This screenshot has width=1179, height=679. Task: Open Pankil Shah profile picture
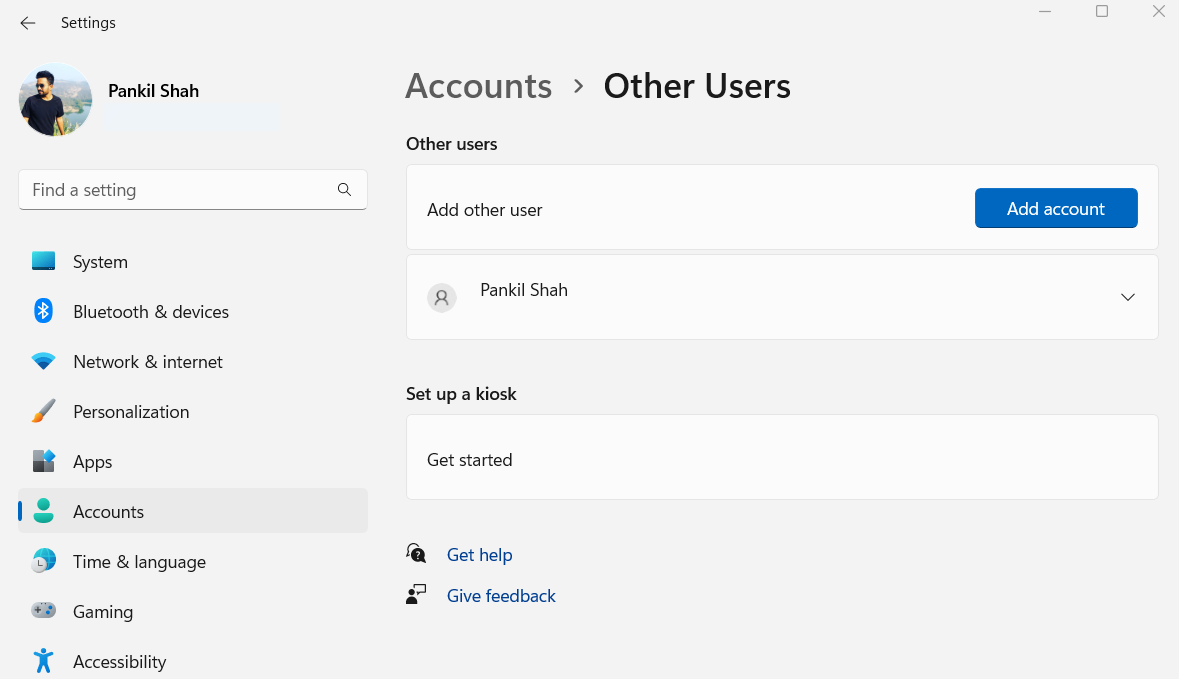pyautogui.click(x=56, y=99)
